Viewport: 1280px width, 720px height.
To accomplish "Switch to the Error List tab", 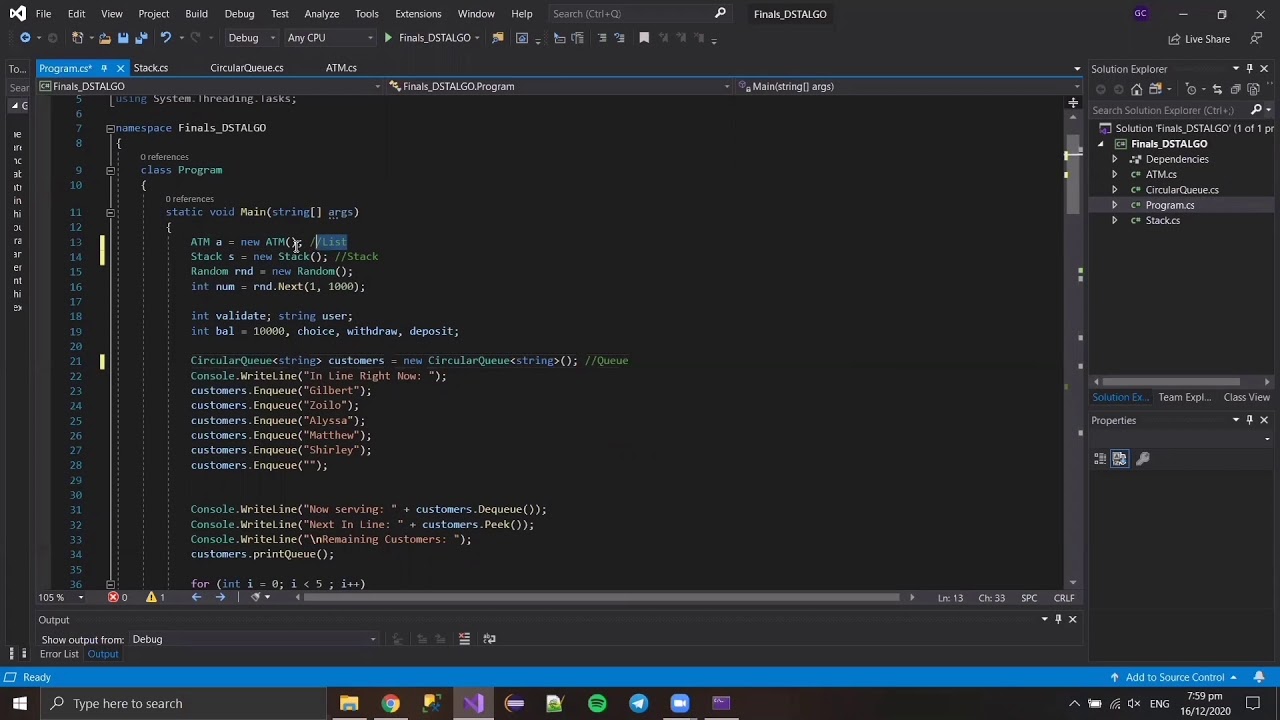I will point(59,654).
